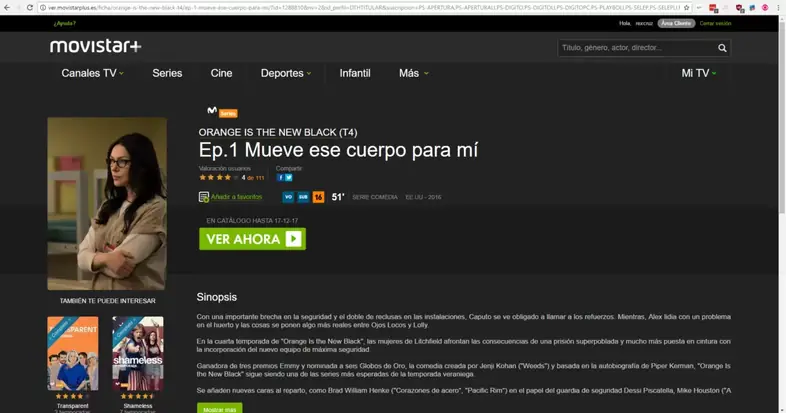Click the add-to-favorites list icon
Screen dimensions: 786x413
click(x=204, y=197)
